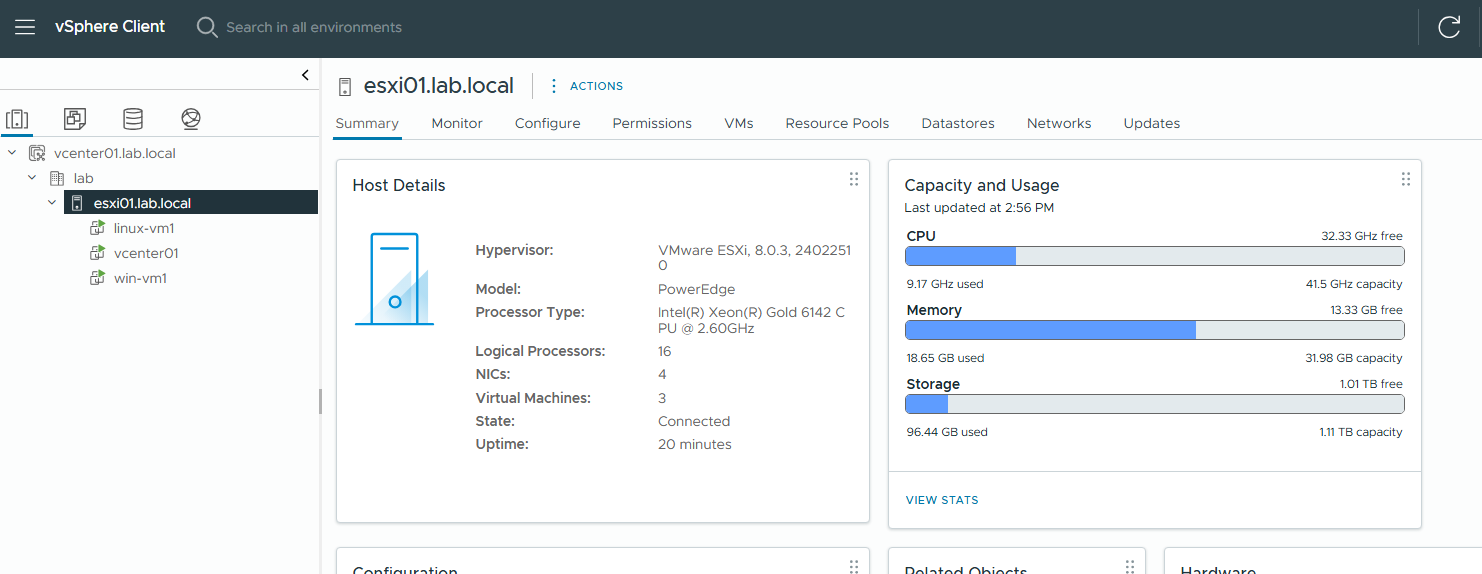Click the State value Connected
Screen dimensions: 1482x574
click(x=694, y=421)
